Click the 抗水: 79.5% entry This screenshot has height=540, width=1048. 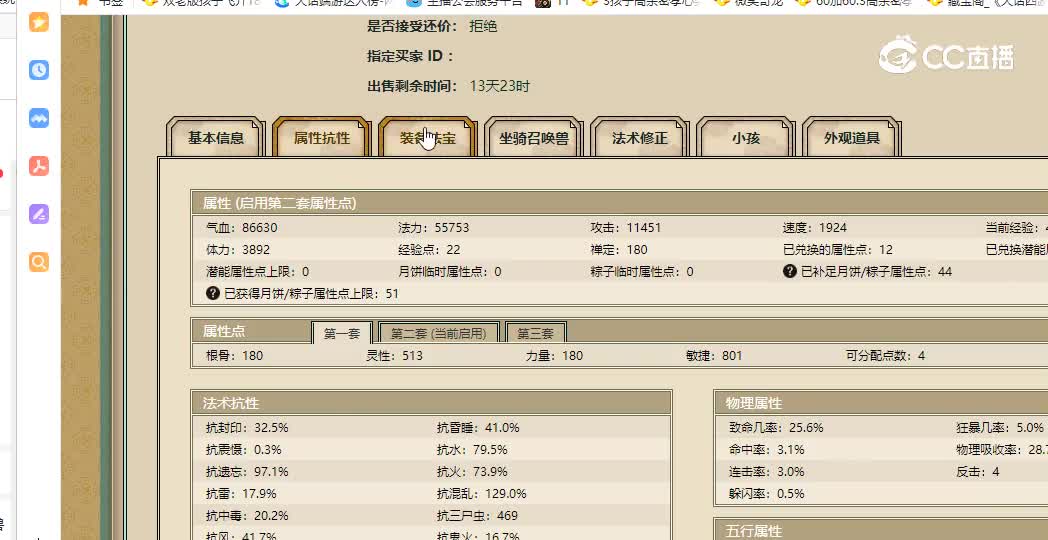[472, 450]
